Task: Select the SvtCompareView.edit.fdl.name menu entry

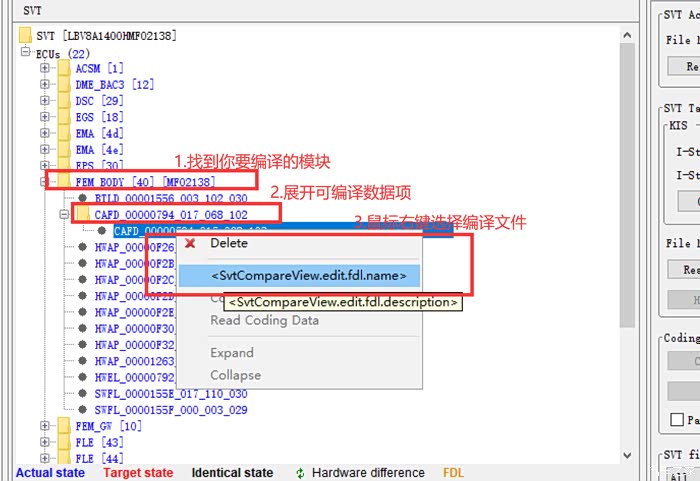Action: (299, 276)
